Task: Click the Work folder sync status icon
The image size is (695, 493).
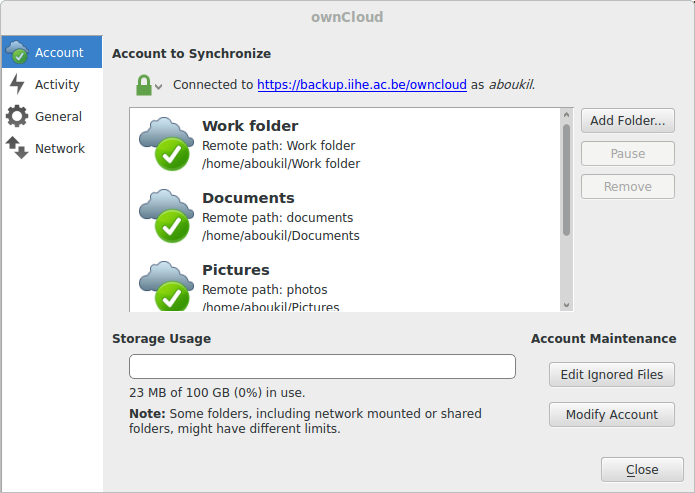Action: (x=166, y=144)
